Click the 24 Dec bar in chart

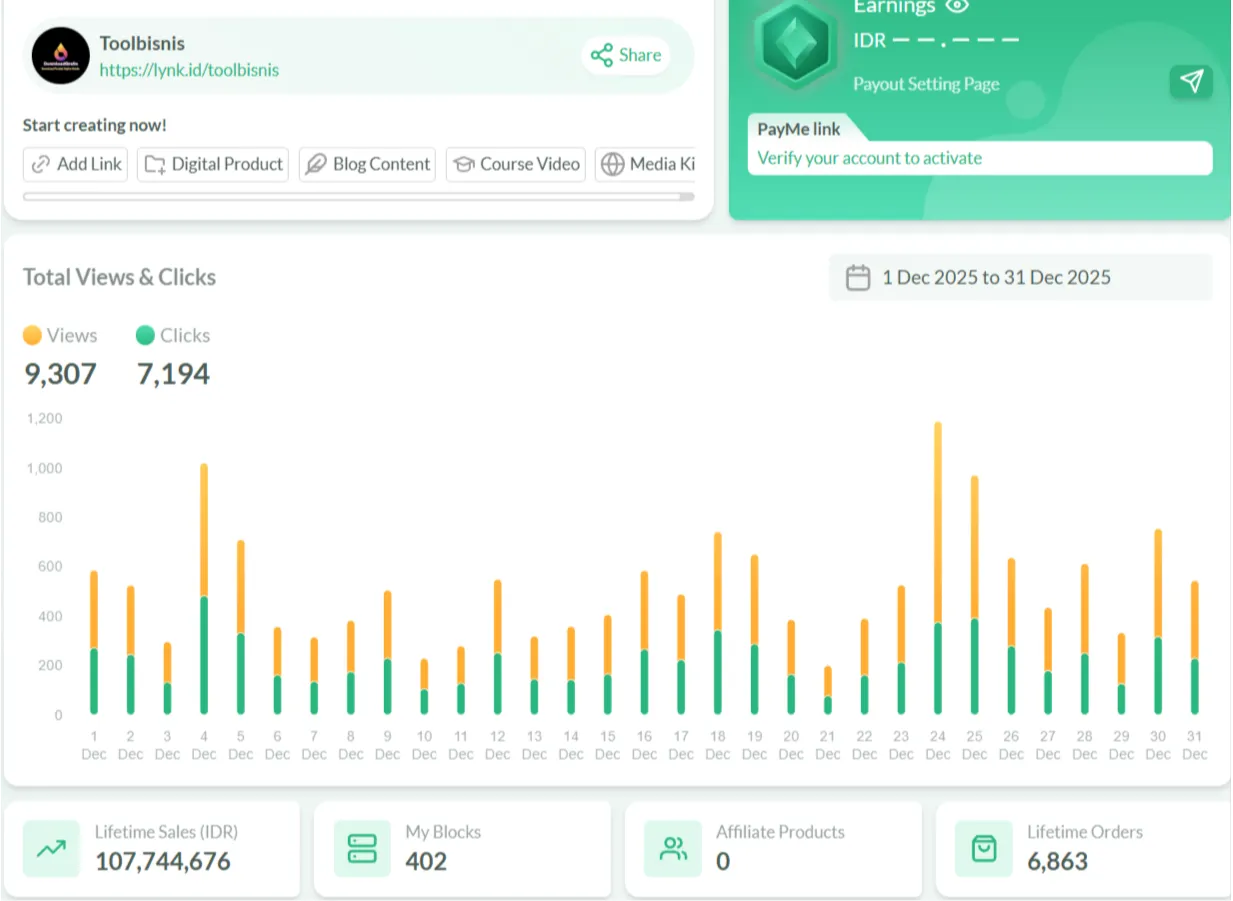coord(938,568)
